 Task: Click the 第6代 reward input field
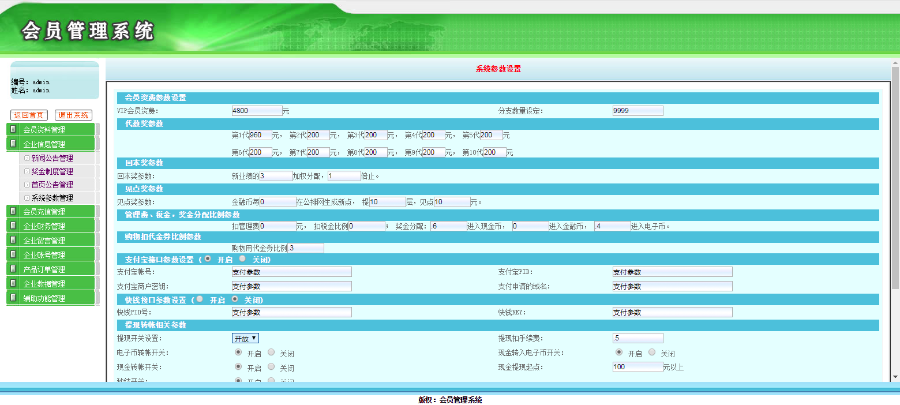click(x=261, y=153)
